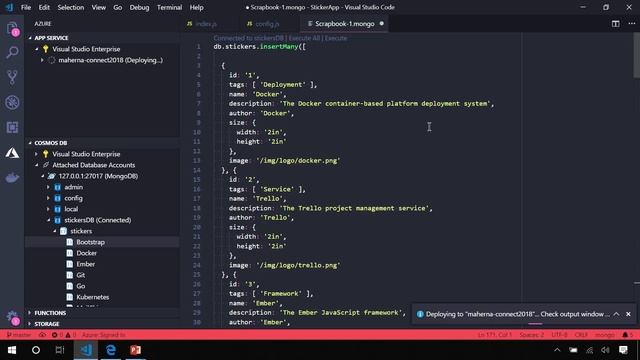The width and height of the screenshot is (640, 360).
Task: Collapse the deploying notification with chevron
Action: (x=616, y=314)
